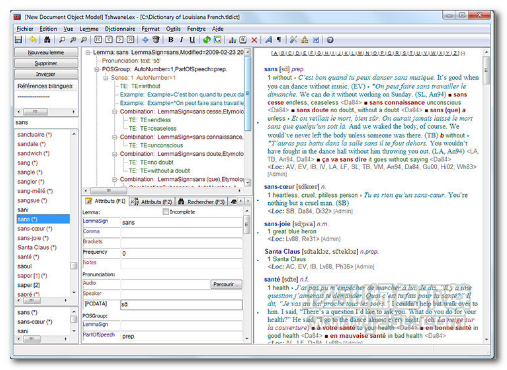Click letter A in the alphabet bar
The width and height of the screenshot is (507, 370).
pos(275,53)
